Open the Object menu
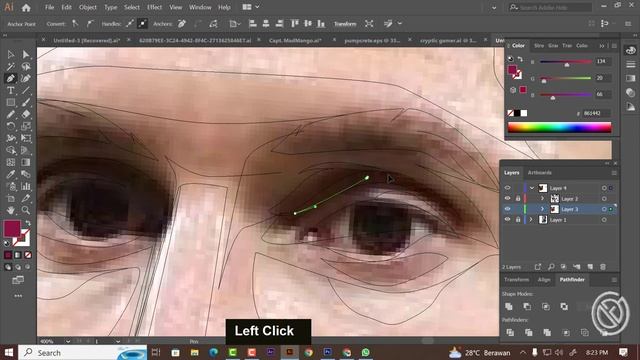640x360 pixels. click(x=88, y=7)
